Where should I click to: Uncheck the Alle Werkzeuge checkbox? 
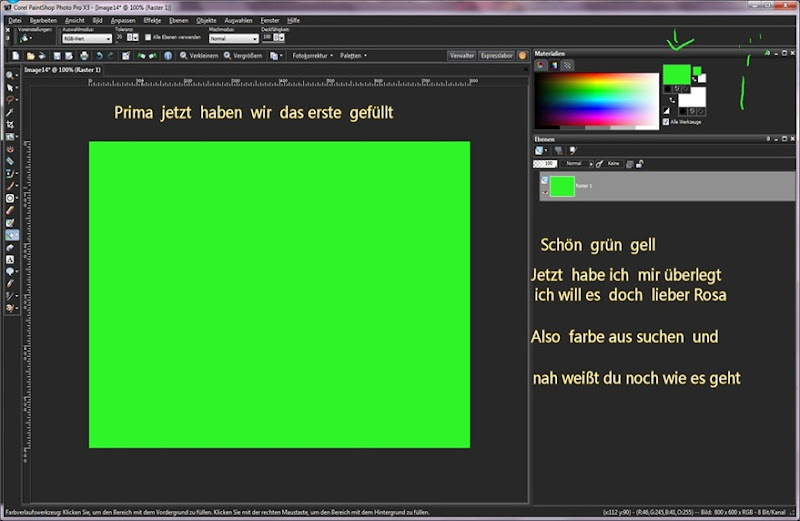click(x=666, y=122)
